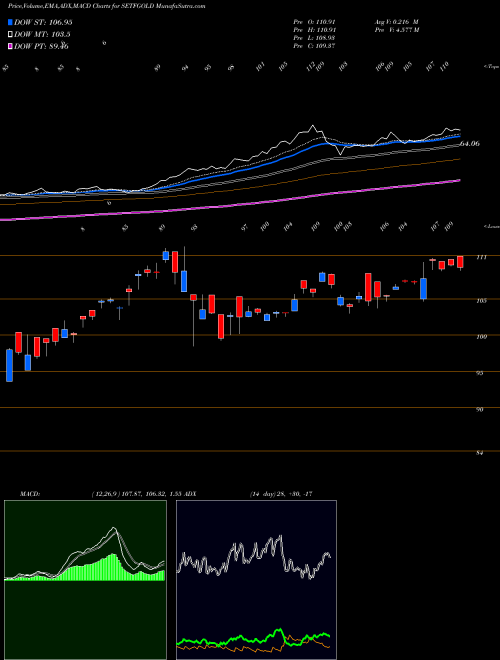This screenshot has width=500, height=660.
Task: Click the blue DOW ST legend swatch
Action: (11, 23)
